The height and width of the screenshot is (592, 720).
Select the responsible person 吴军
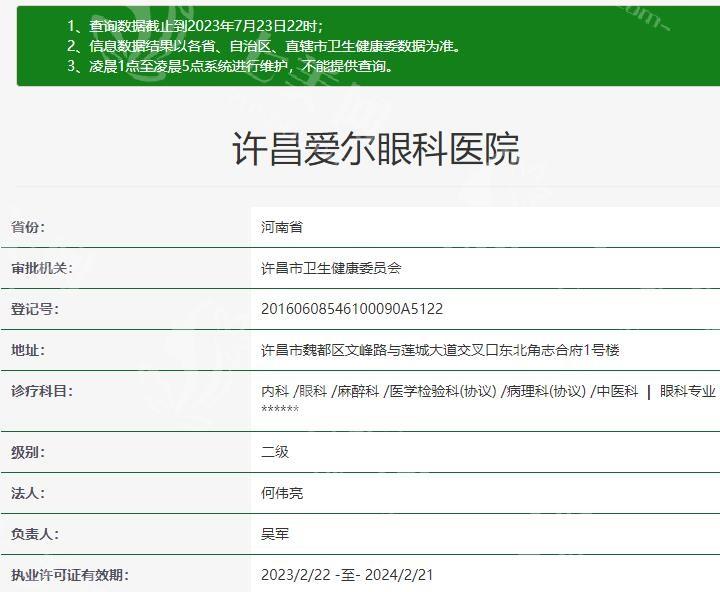[275, 534]
